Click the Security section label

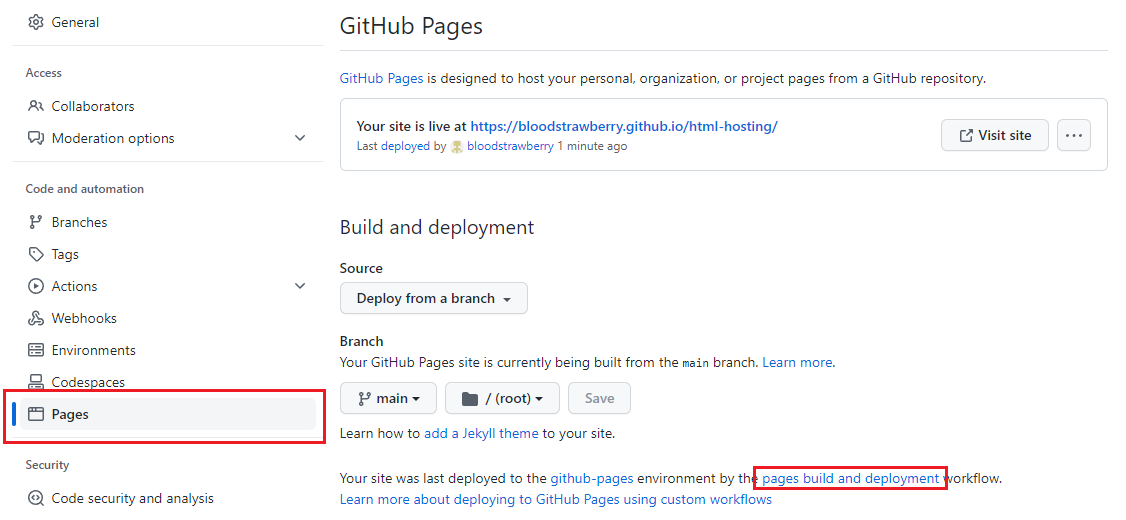(47, 465)
